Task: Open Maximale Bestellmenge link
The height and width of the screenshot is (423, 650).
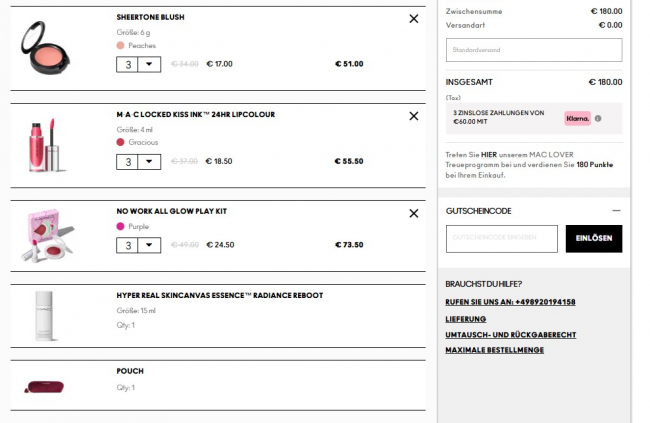Action: tap(494, 349)
